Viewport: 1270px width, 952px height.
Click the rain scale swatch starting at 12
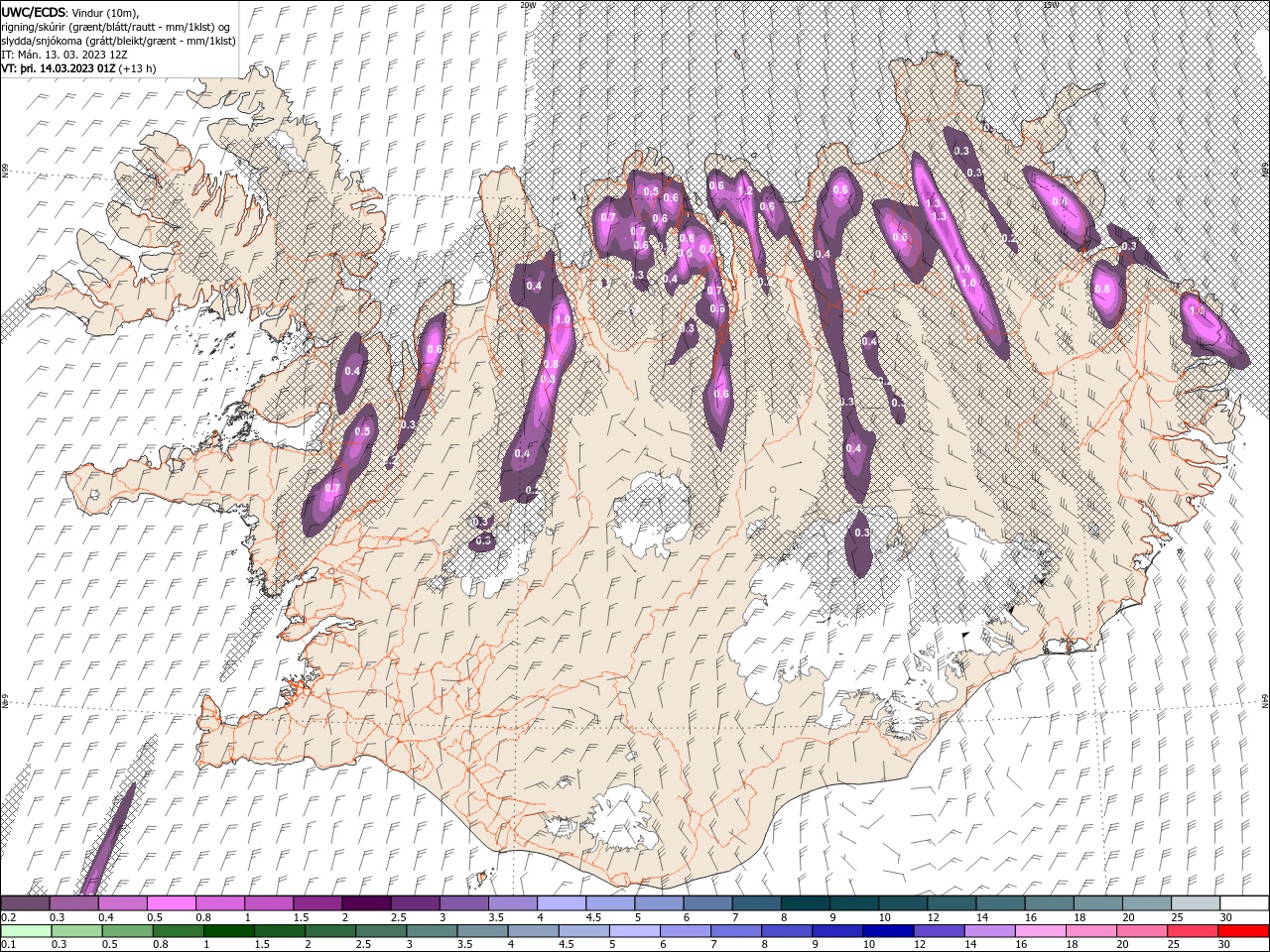point(939,931)
